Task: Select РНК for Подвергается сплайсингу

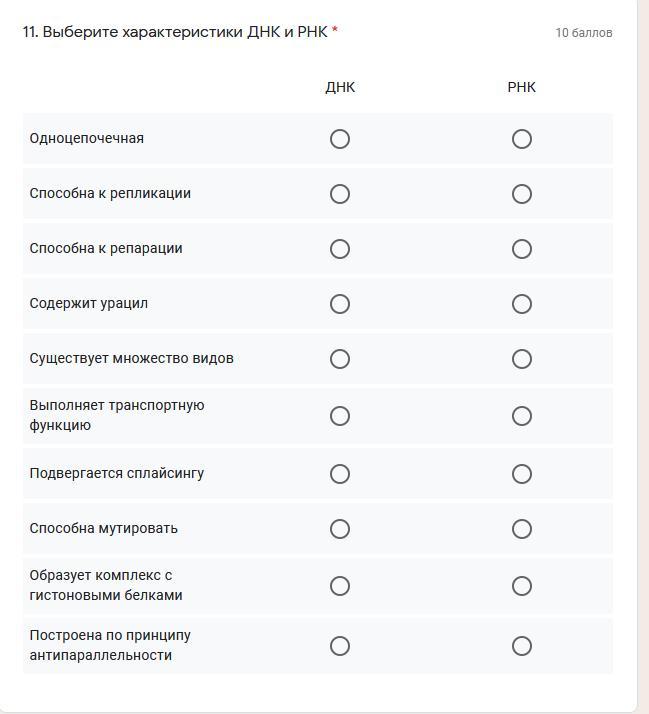Action: pyautogui.click(x=522, y=474)
